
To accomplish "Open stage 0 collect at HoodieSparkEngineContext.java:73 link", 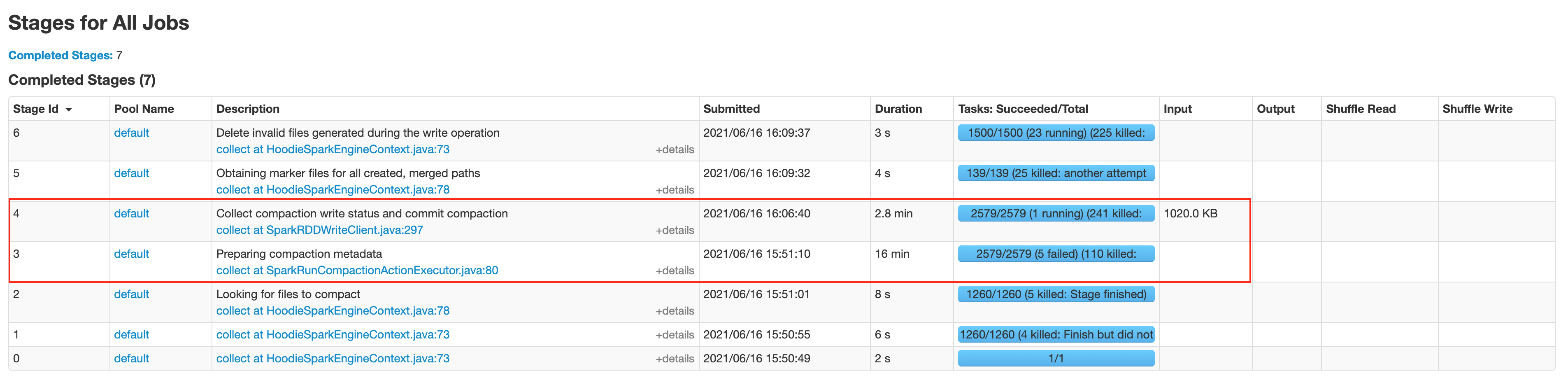I will [333, 359].
